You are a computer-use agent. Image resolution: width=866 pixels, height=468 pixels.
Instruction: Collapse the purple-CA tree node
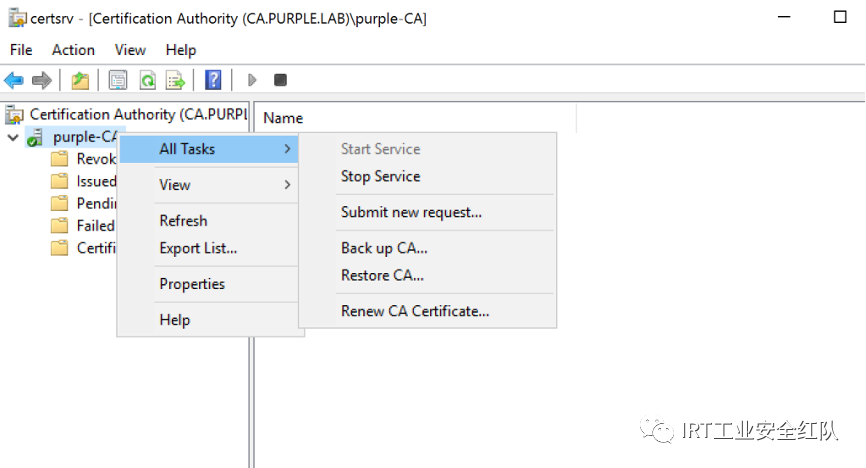click(x=13, y=137)
